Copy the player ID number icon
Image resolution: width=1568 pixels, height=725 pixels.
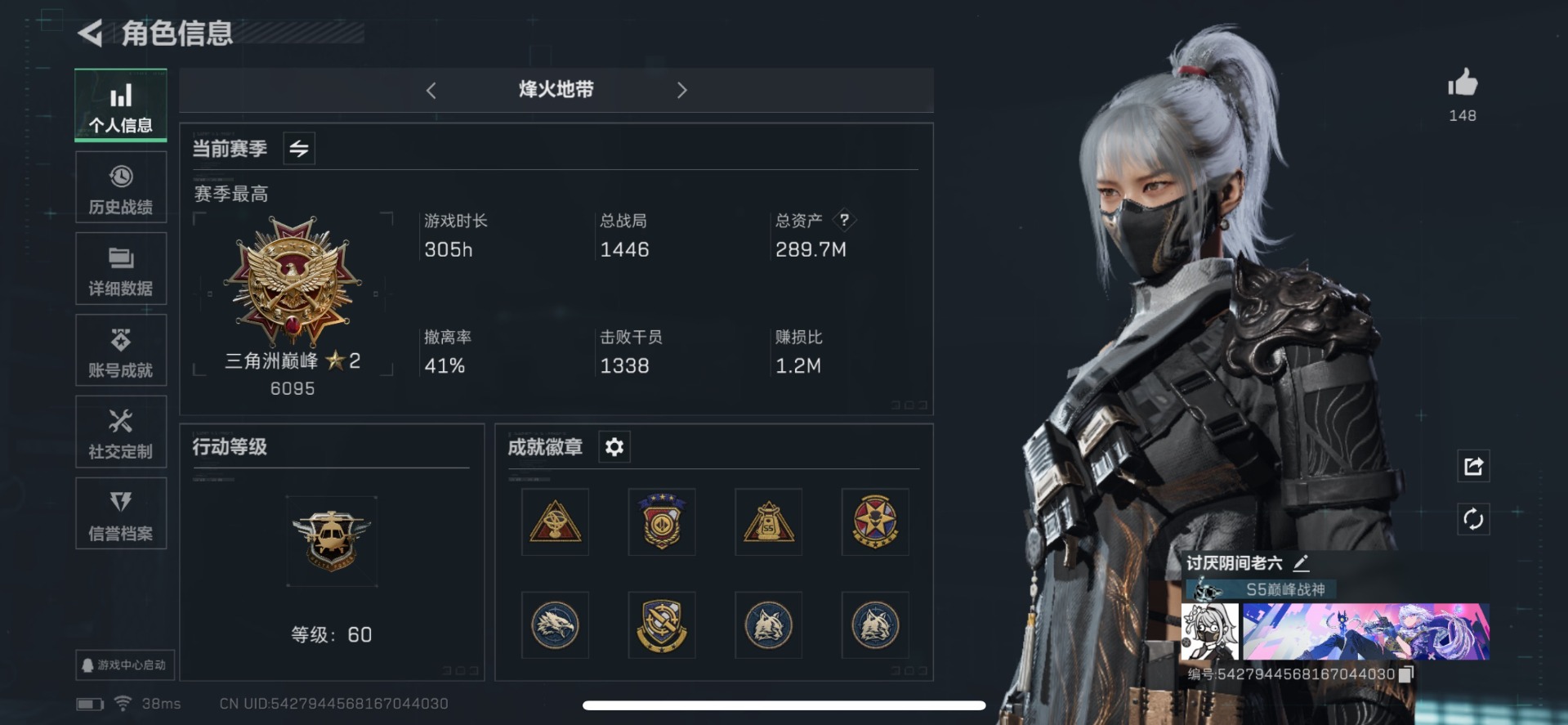tap(1406, 674)
